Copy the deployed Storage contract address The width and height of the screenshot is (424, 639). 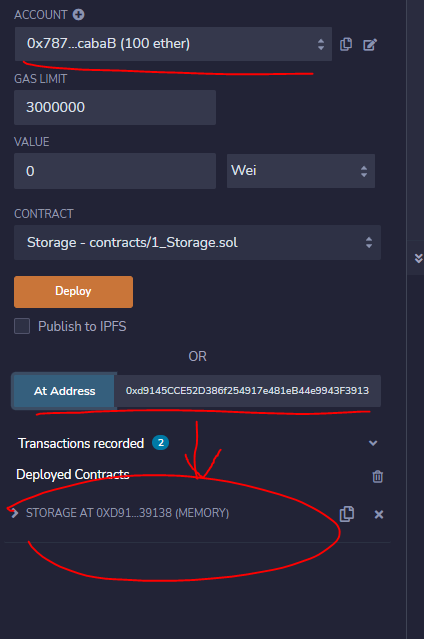click(x=347, y=514)
